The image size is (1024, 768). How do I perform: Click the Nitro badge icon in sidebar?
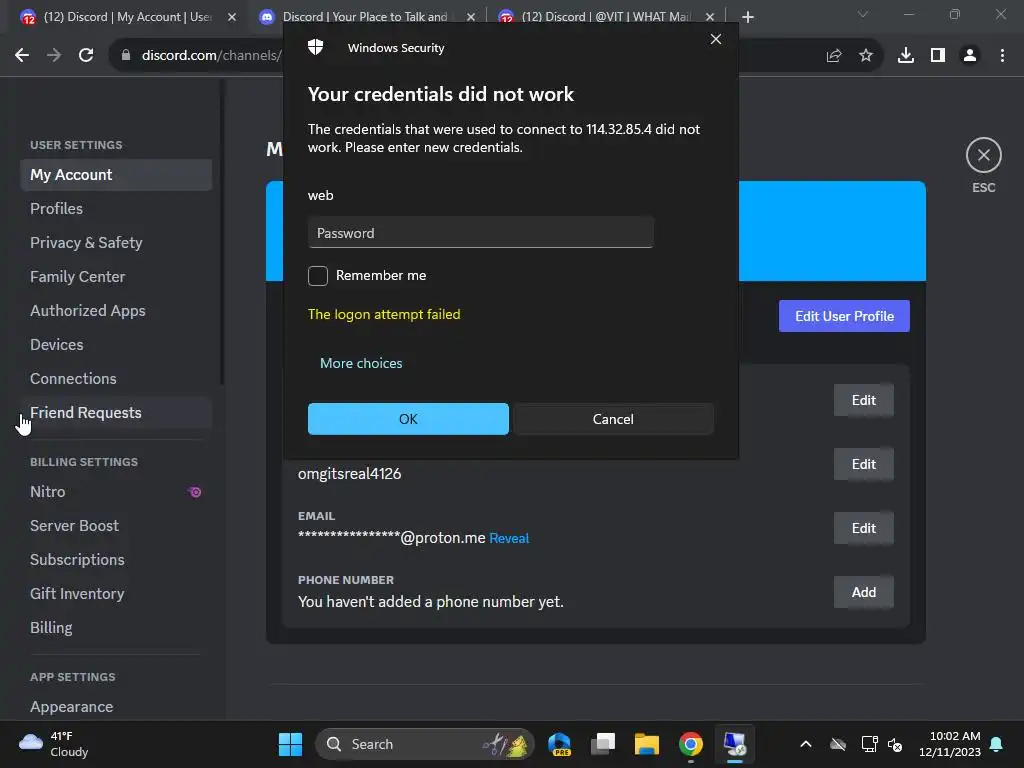point(195,492)
